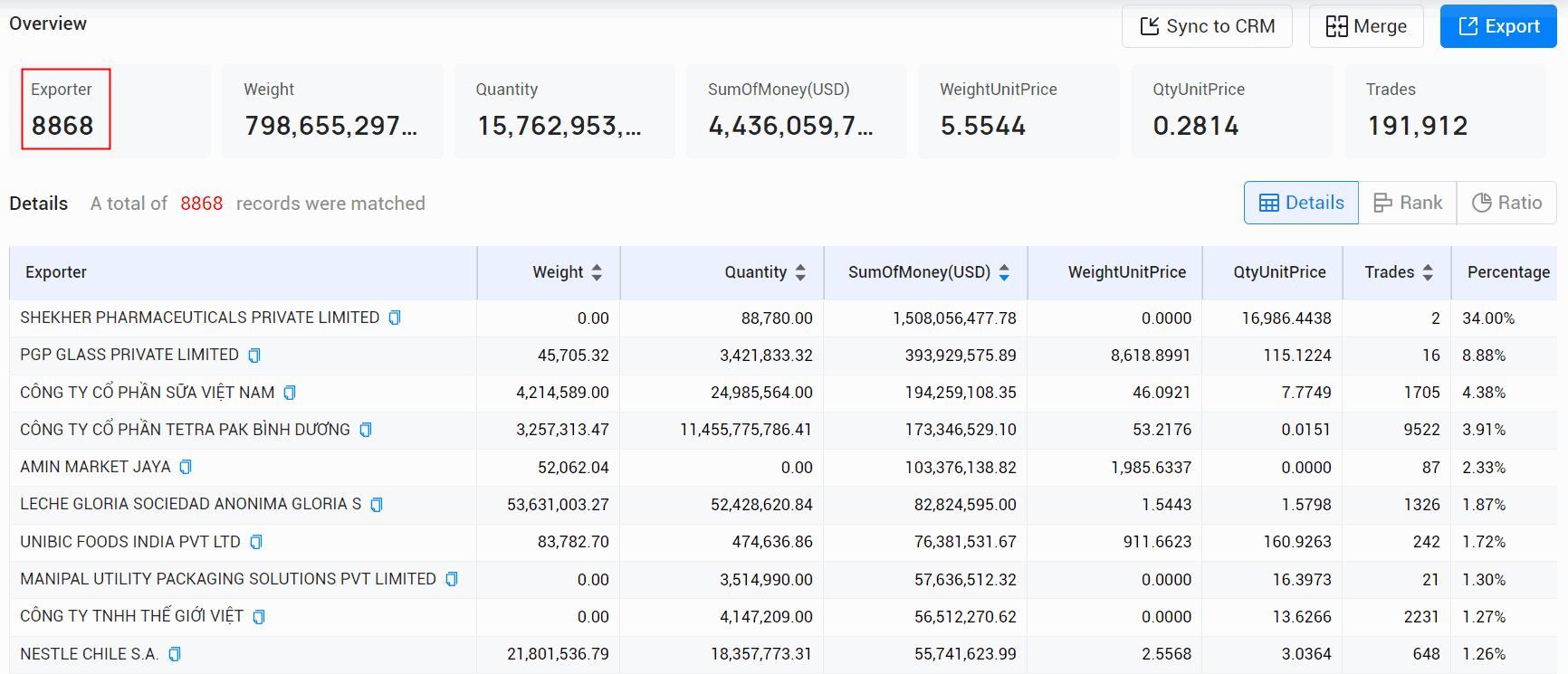Copy CÔNG TY CỔ PHẦN SỮA VIỆT NAM icon
The height and width of the screenshot is (674, 1568).
[290, 393]
